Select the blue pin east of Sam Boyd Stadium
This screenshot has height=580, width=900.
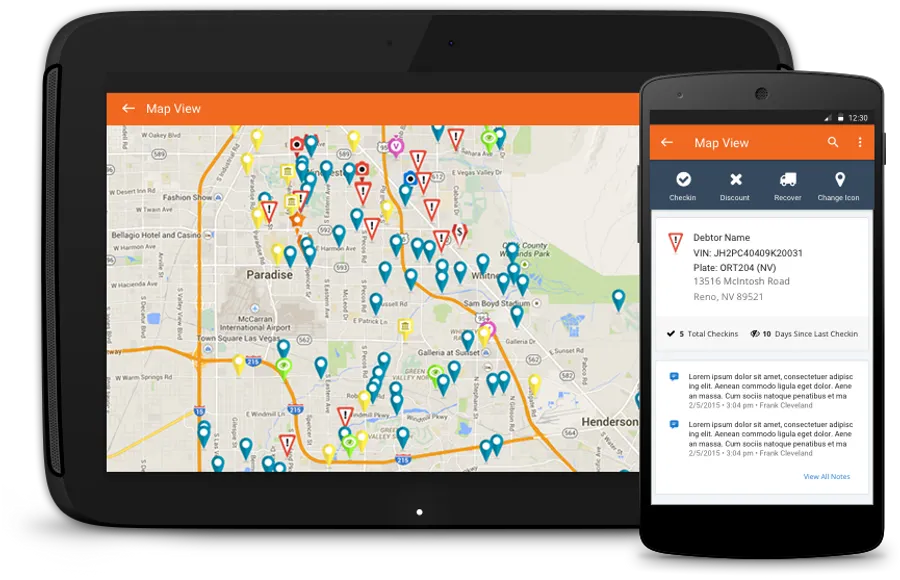tap(618, 300)
